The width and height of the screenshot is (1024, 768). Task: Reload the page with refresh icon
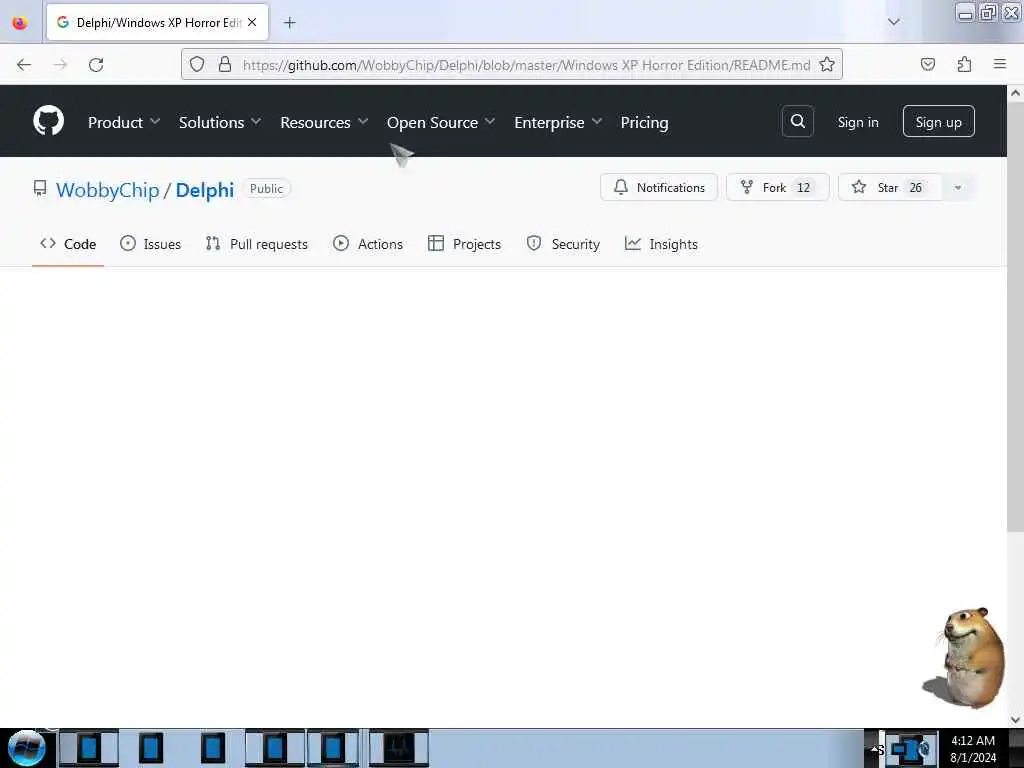tap(96, 65)
